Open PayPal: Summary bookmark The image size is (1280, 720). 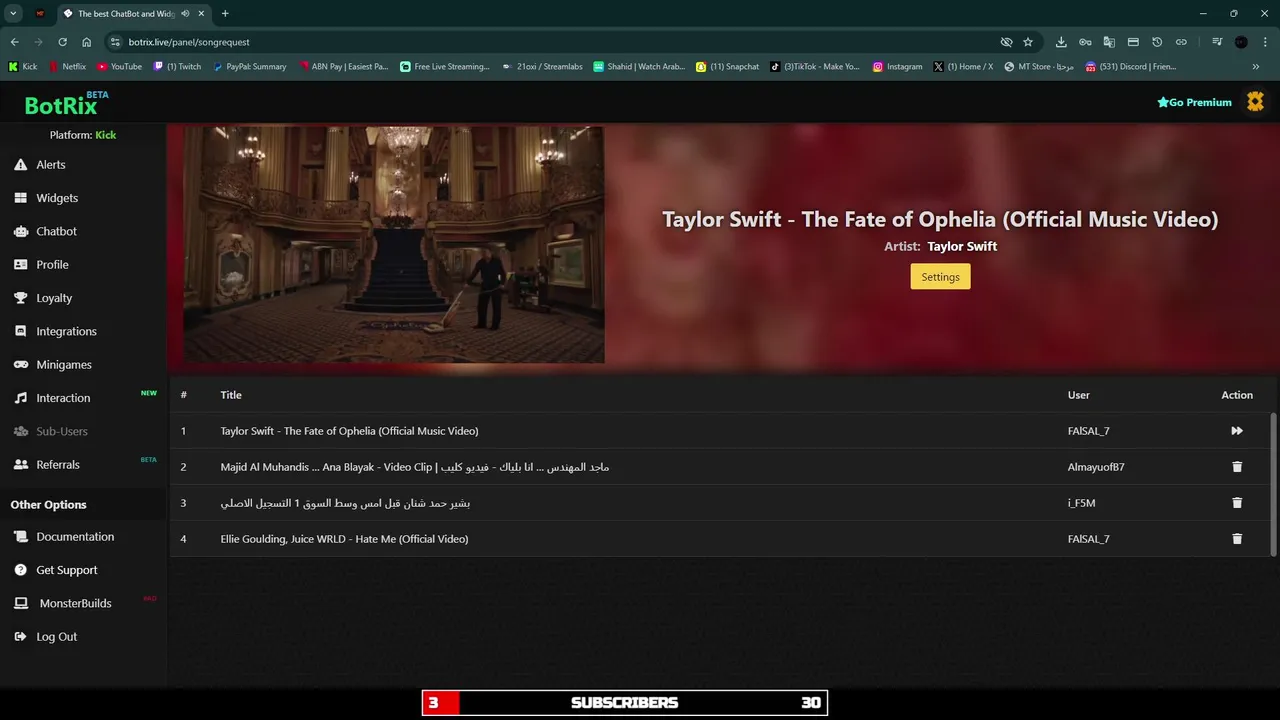(250, 67)
